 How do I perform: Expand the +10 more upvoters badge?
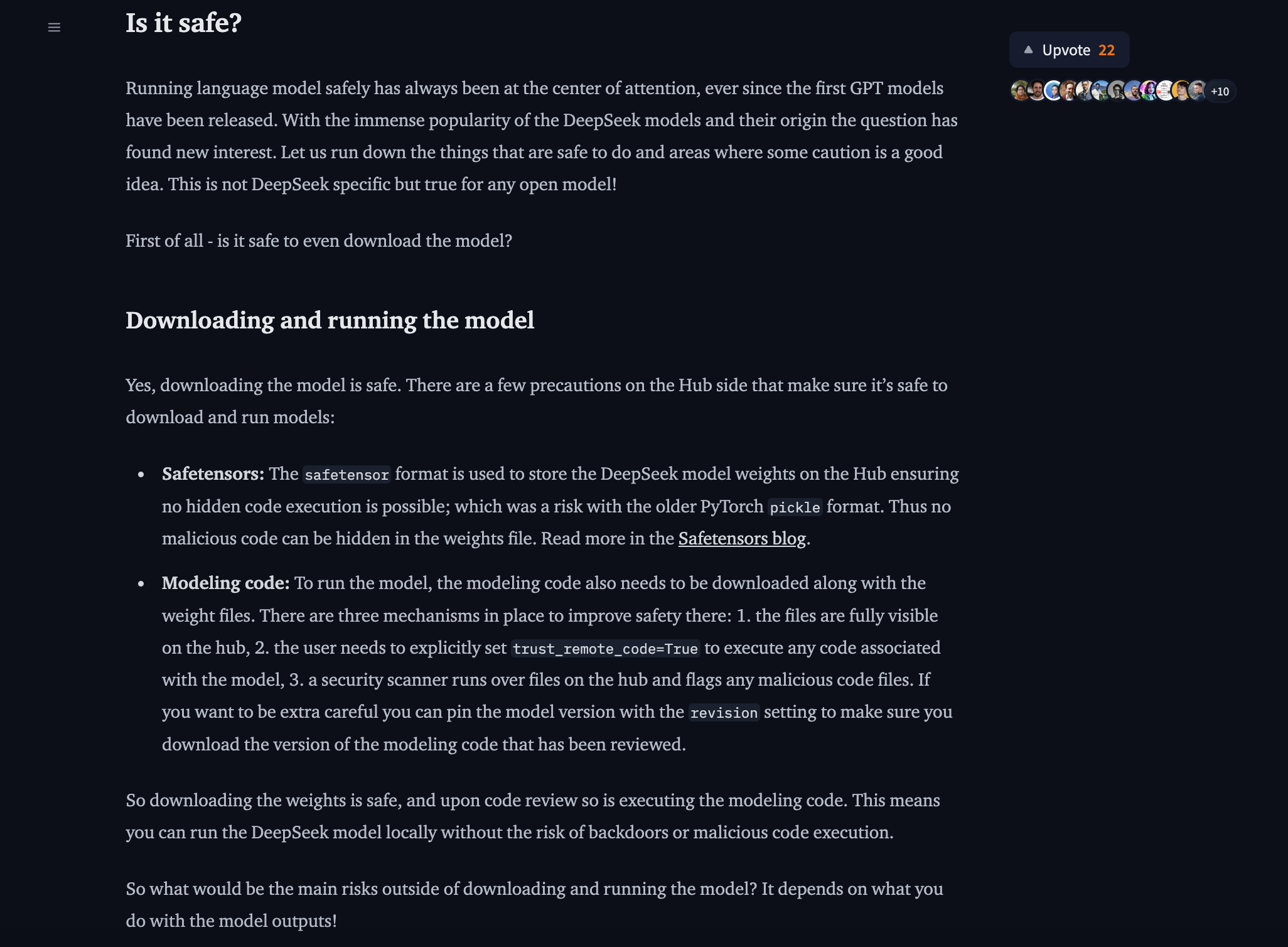[x=1220, y=91]
